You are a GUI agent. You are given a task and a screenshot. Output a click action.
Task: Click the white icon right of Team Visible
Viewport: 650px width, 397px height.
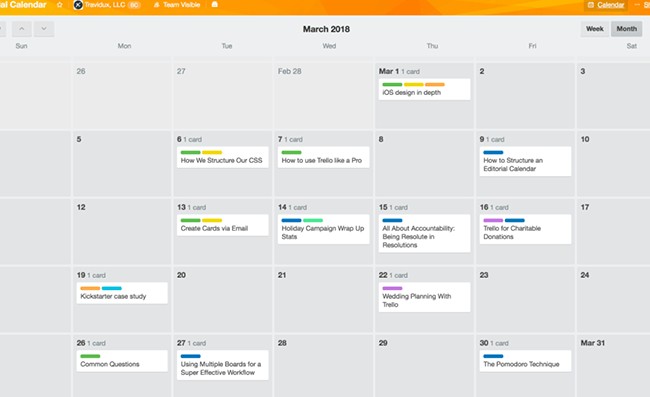pyautogui.click(x=214, y=5)
